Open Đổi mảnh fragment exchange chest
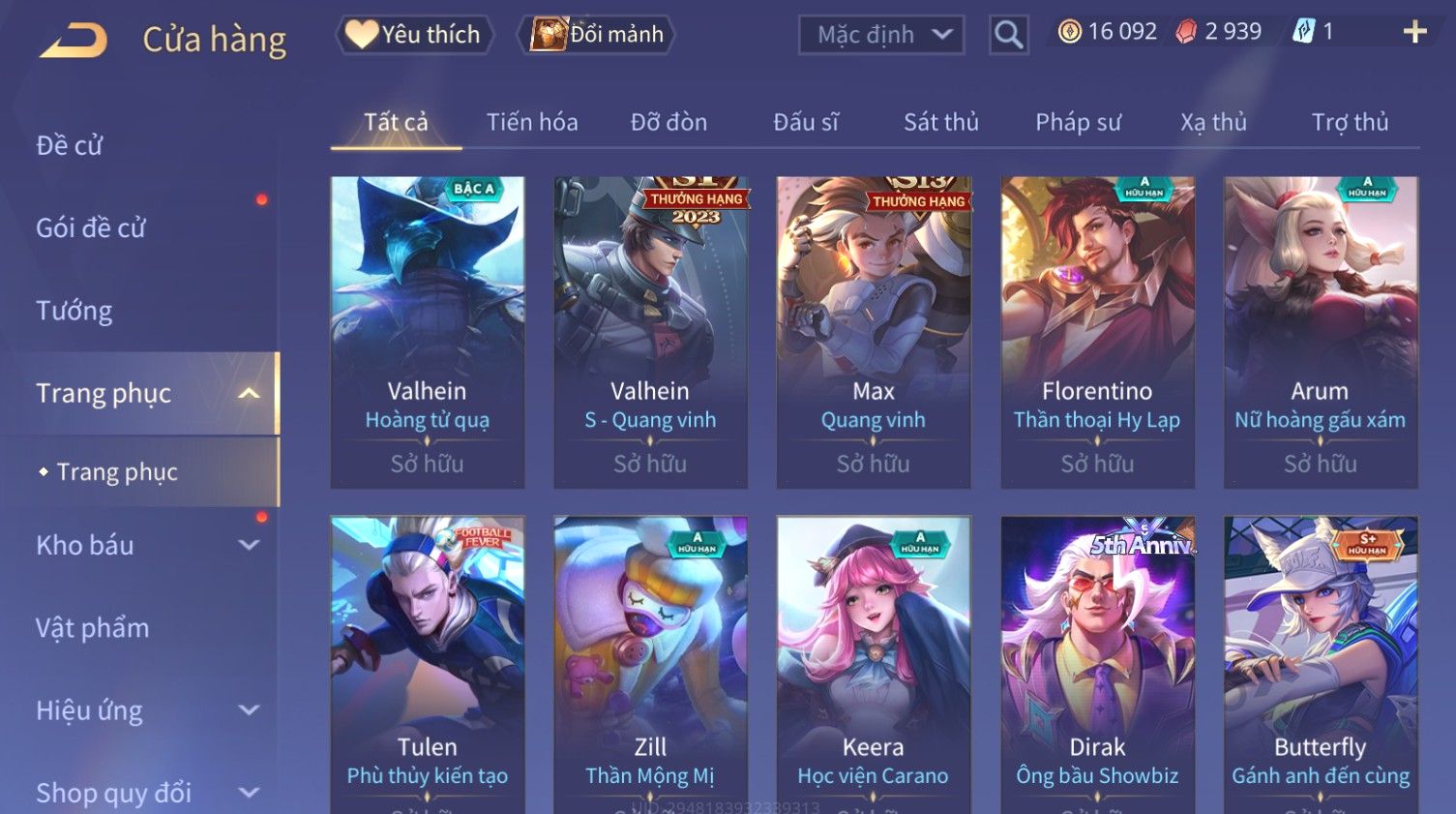The image size is (1456, 814). coord(598,35)
